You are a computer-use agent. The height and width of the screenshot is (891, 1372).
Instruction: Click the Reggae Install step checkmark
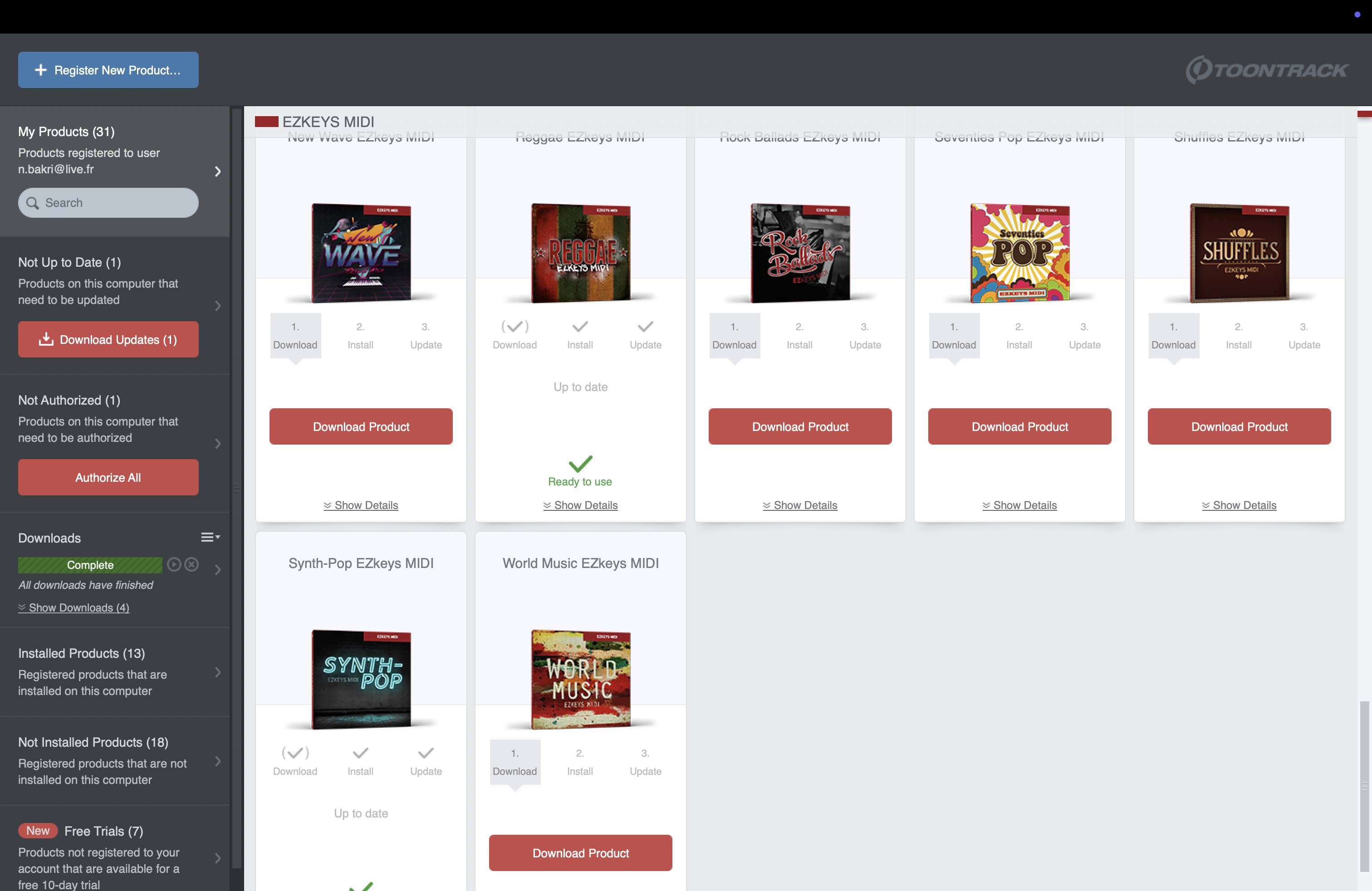click(x=580, y=327)
